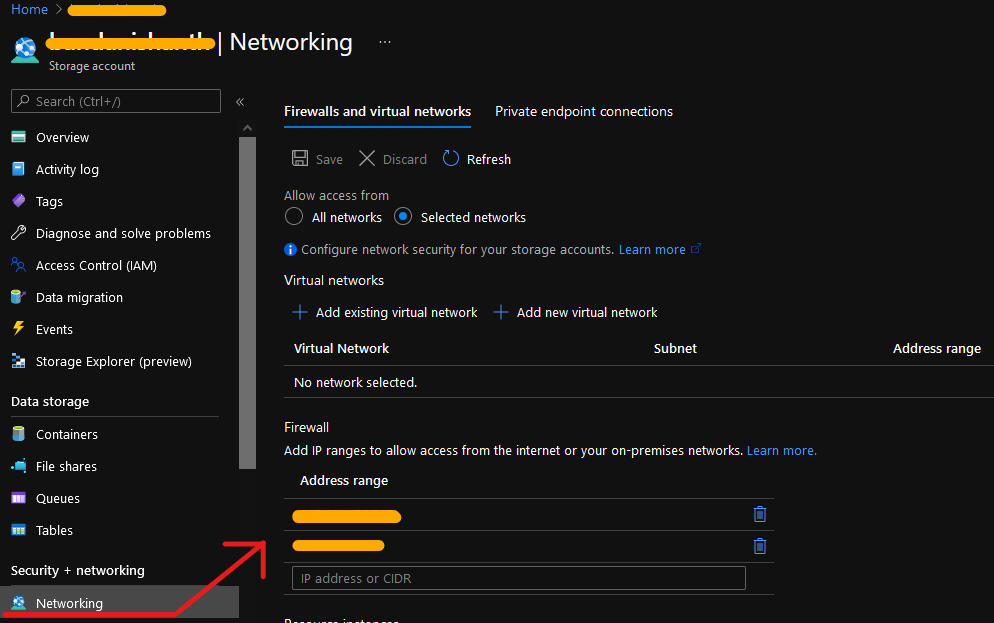
Task: Open the Overview page icon
Action: (x=18, y=137)
